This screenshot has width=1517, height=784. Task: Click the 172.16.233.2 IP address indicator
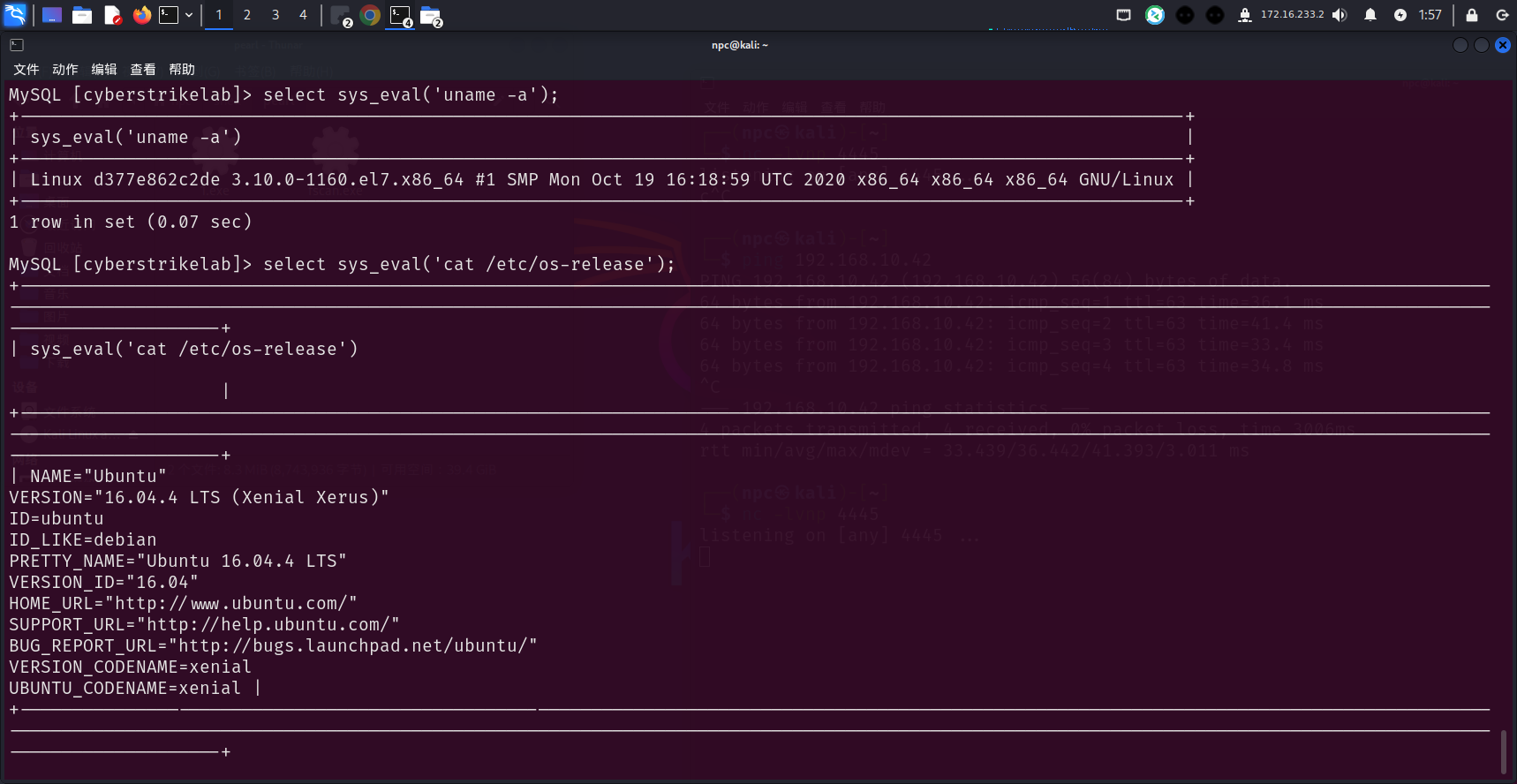click(x=1292, y=15)
